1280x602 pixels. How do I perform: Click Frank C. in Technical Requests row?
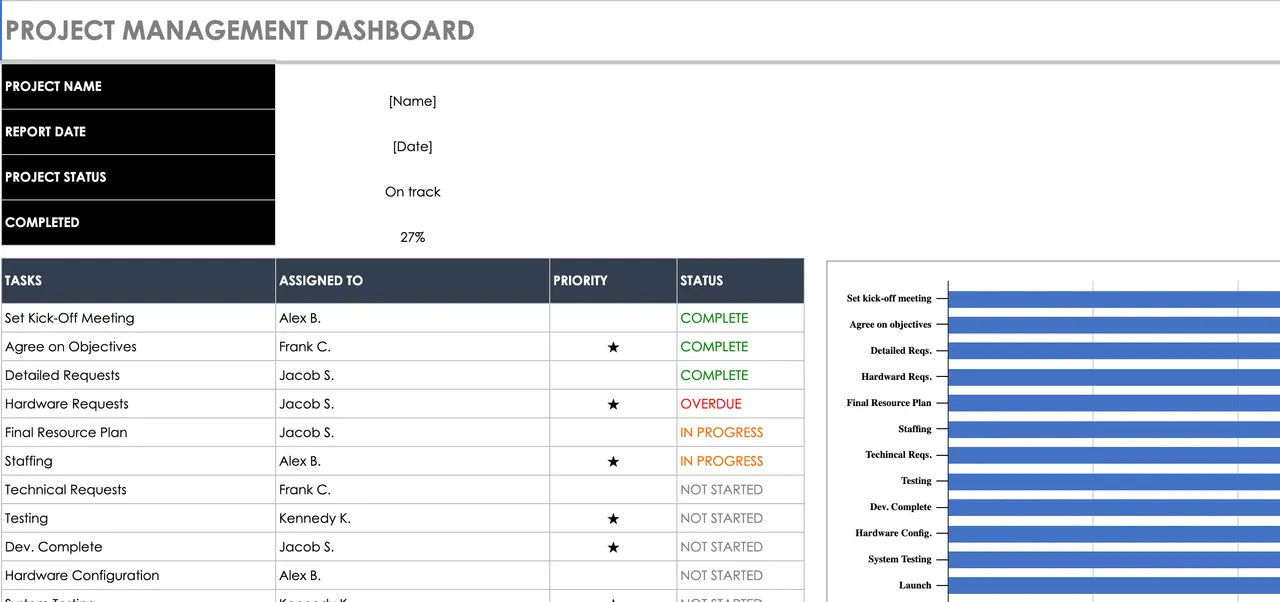[x=412, y=490]
